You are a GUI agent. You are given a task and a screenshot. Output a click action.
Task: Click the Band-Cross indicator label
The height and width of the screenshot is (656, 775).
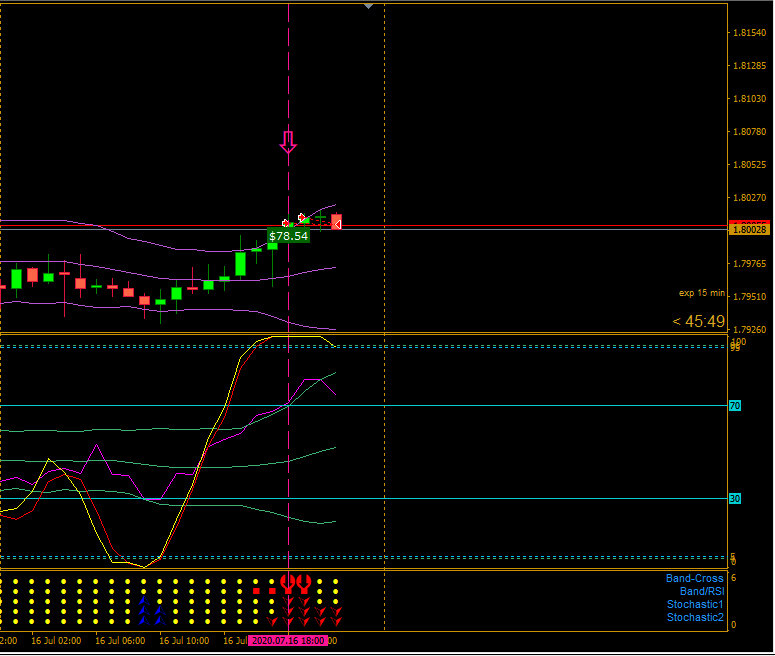point(694,578)
